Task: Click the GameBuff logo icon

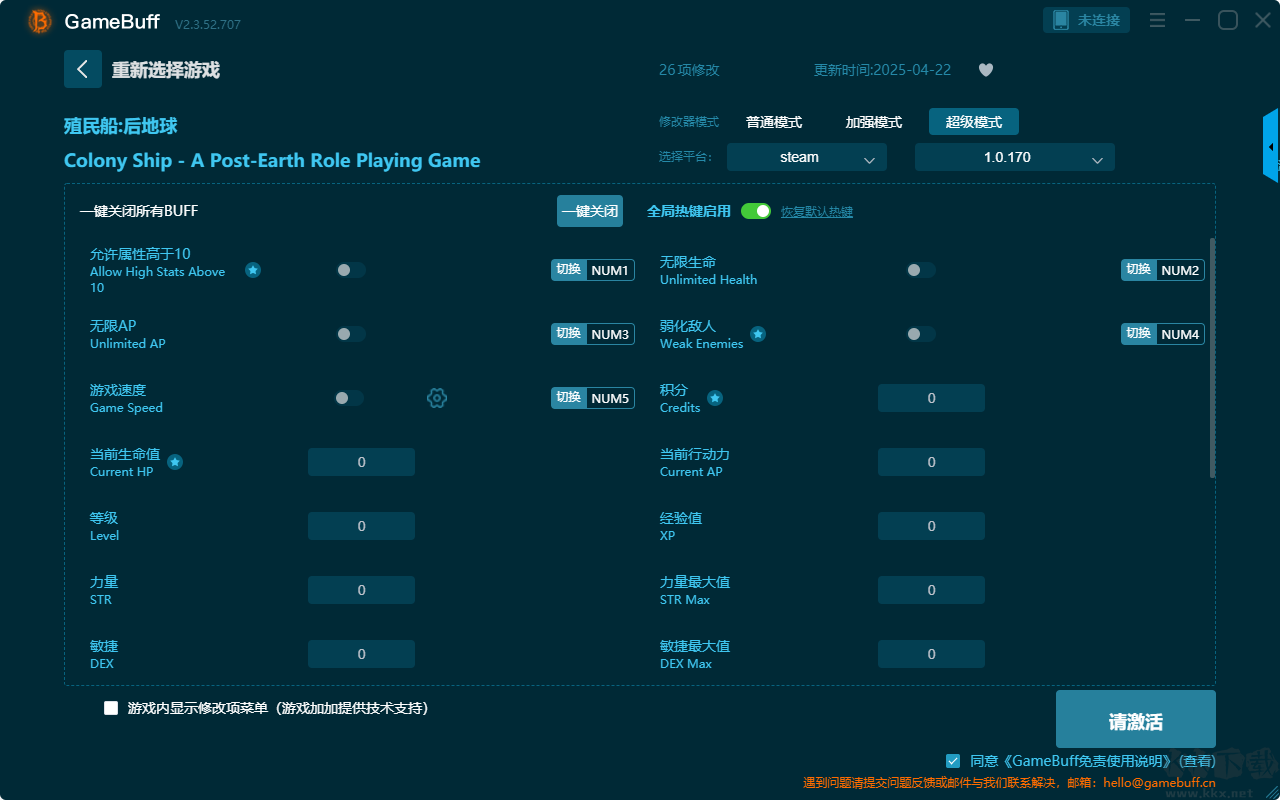Action: pyautogui.click(x=40, y=21)
